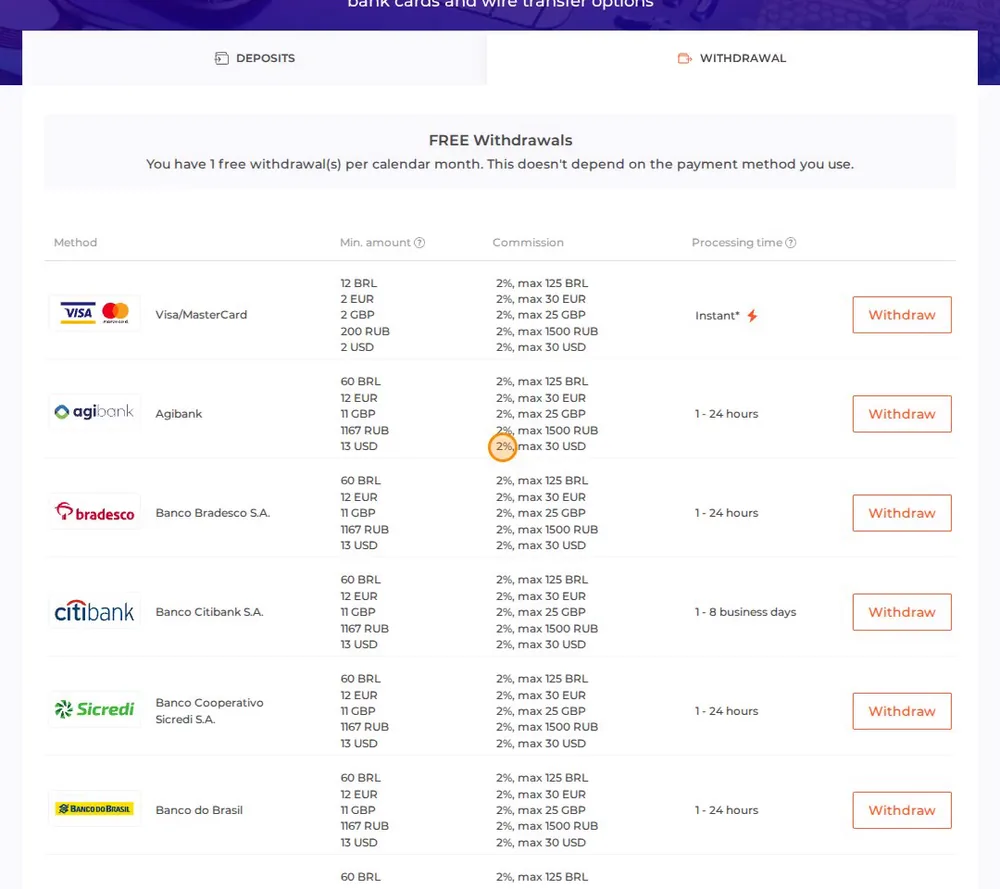
Task: Select the Banco do Brasil name
Action: coord(199,810)
